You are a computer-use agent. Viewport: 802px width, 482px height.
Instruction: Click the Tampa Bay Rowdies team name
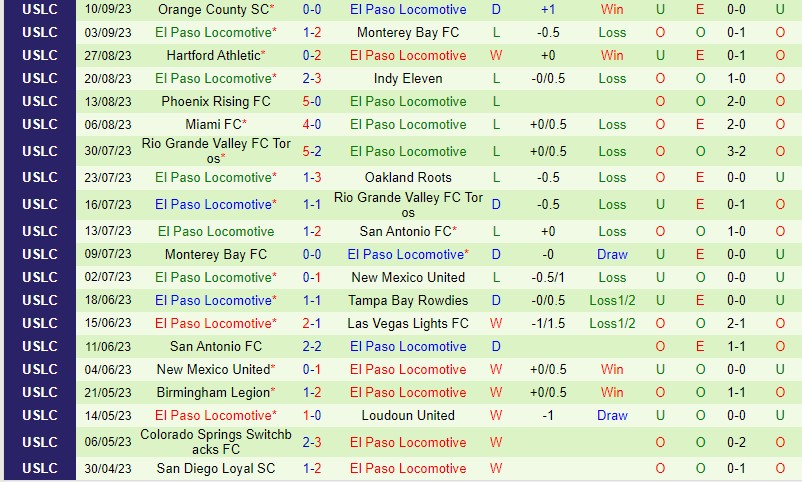coord(408,300)
